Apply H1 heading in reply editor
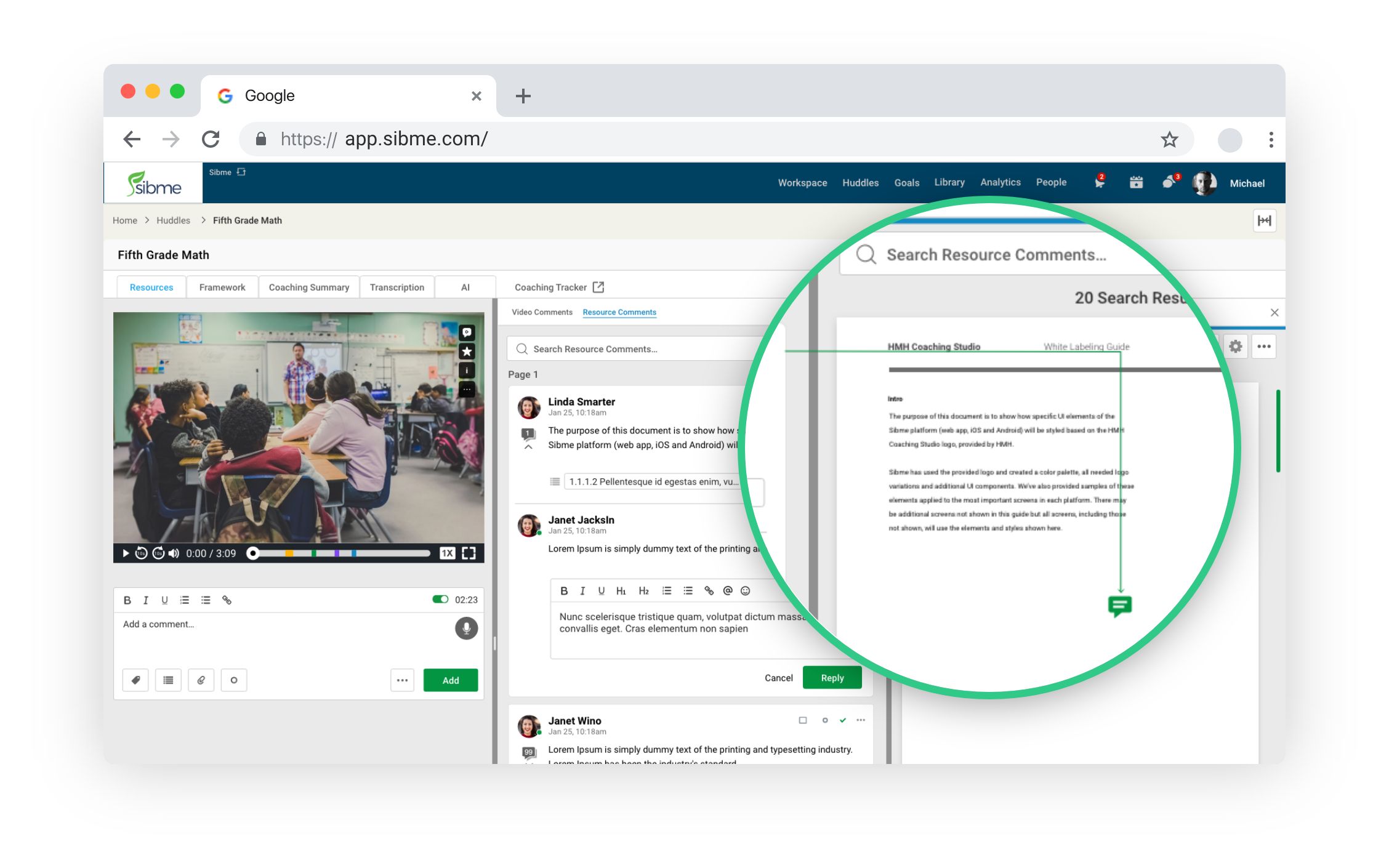Viewport: 1389px width, 868px height. pos(621,591)
